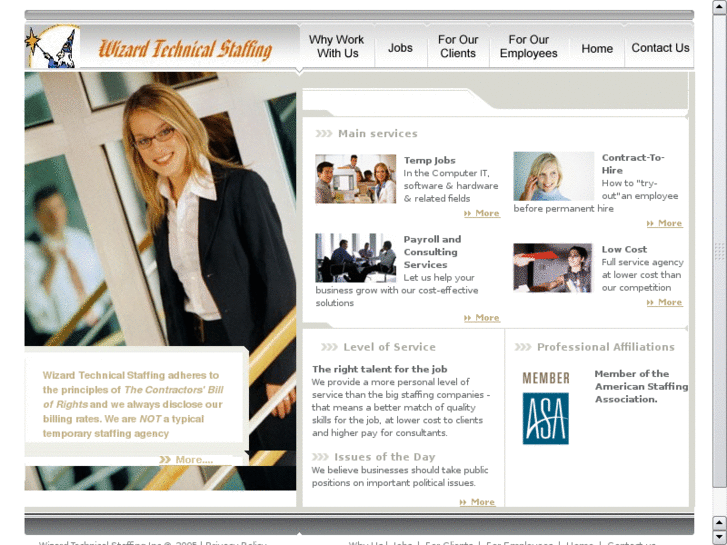Open Contact Us in the top menu
The image size is (727, 545).
(x=660, y=48)
